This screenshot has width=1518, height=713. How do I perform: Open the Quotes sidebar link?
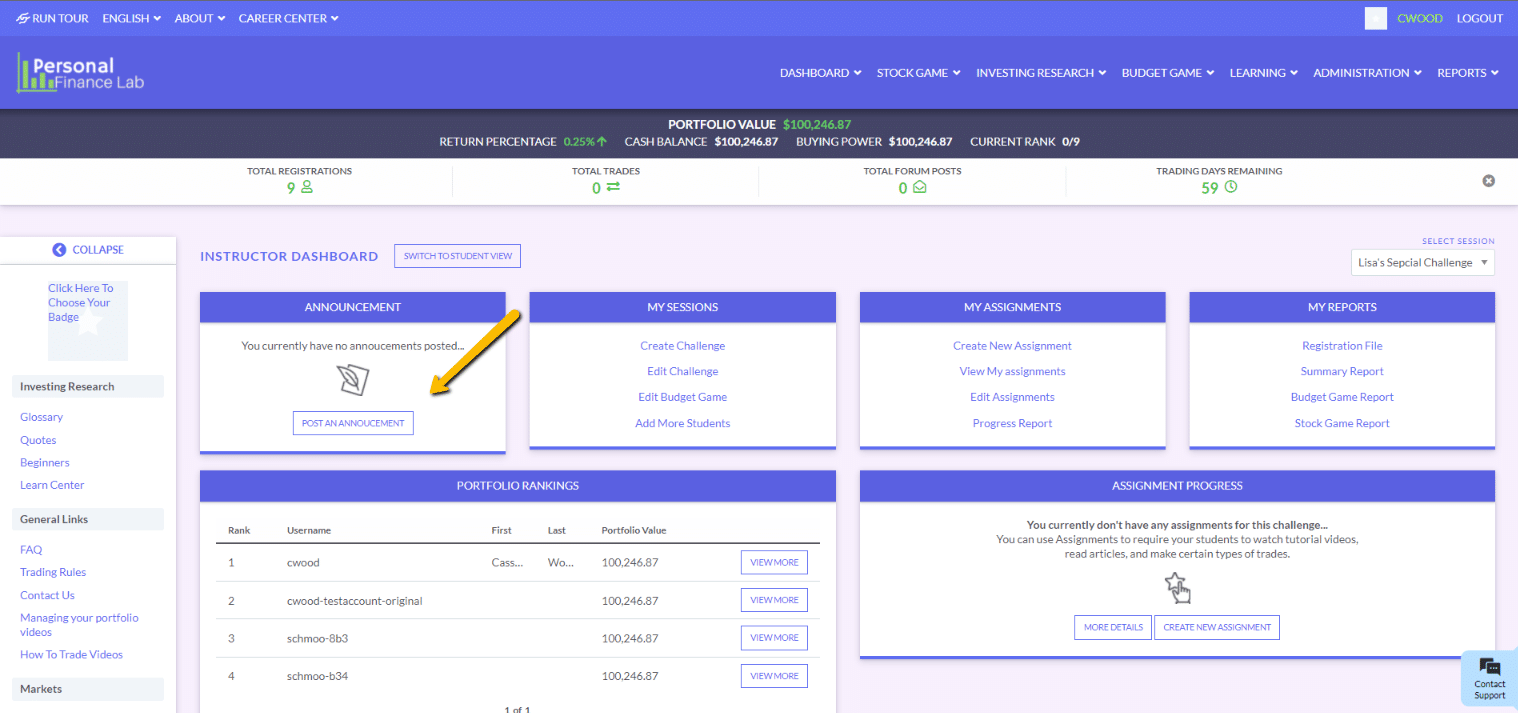coord(38,440)
